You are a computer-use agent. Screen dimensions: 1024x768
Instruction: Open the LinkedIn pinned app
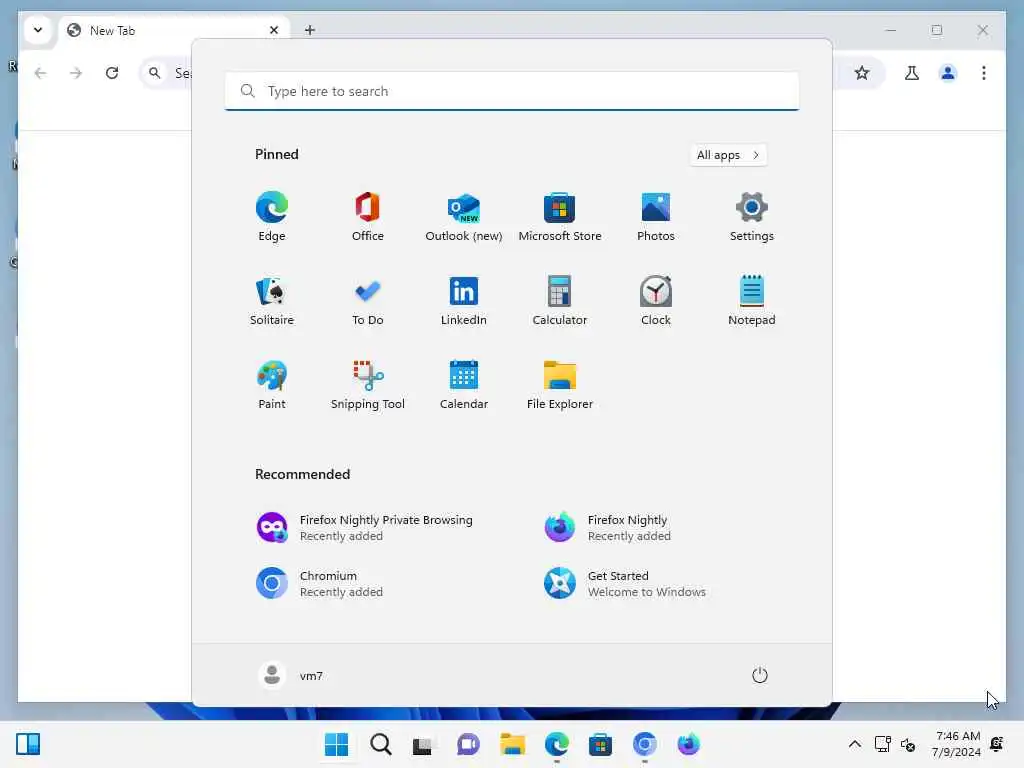[464, 301]
